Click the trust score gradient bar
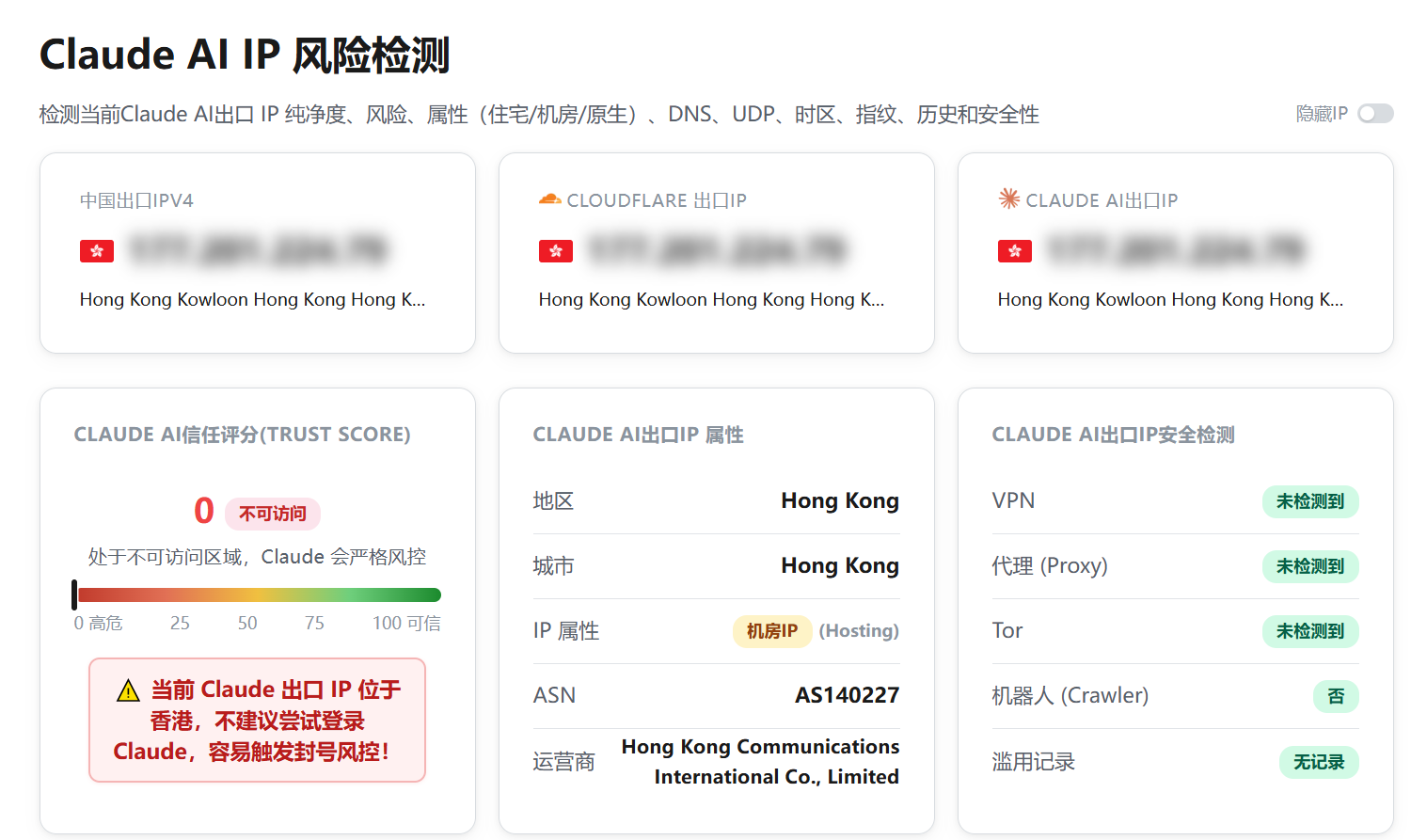The height and width of the screenshot is (840, 1411). click(259, 594)
